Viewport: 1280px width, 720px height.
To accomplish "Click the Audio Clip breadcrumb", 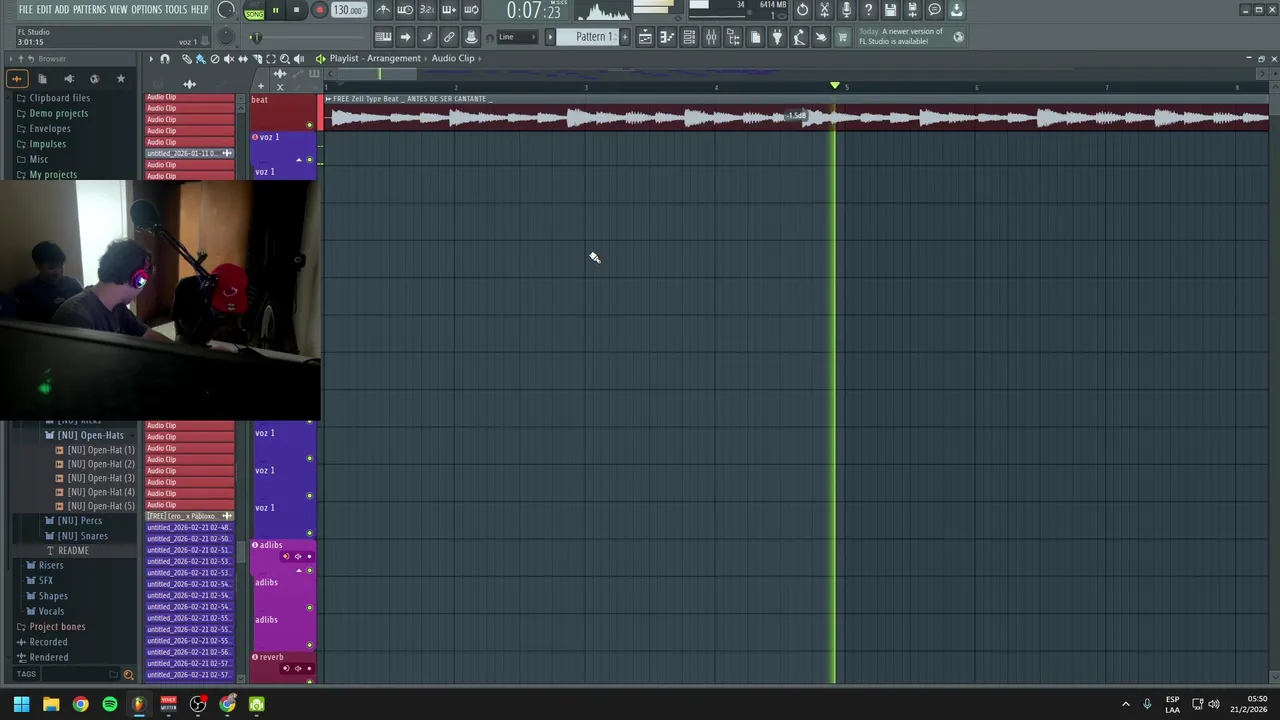I will pos(453,58).
